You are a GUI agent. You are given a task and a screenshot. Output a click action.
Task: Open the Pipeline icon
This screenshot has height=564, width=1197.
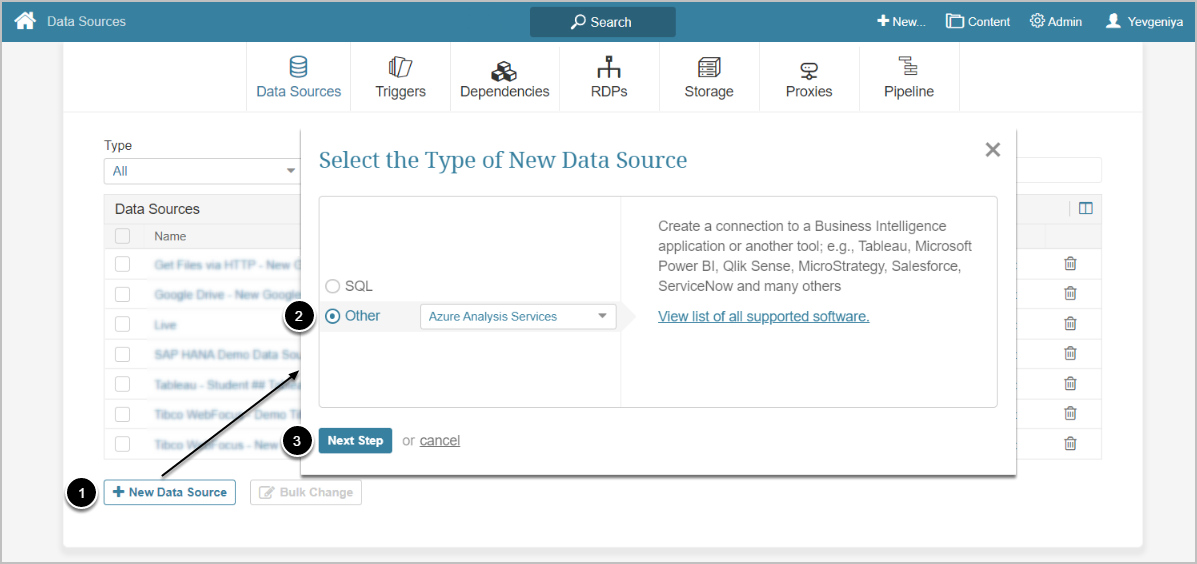pyautogui.click(x=908, y=67)
